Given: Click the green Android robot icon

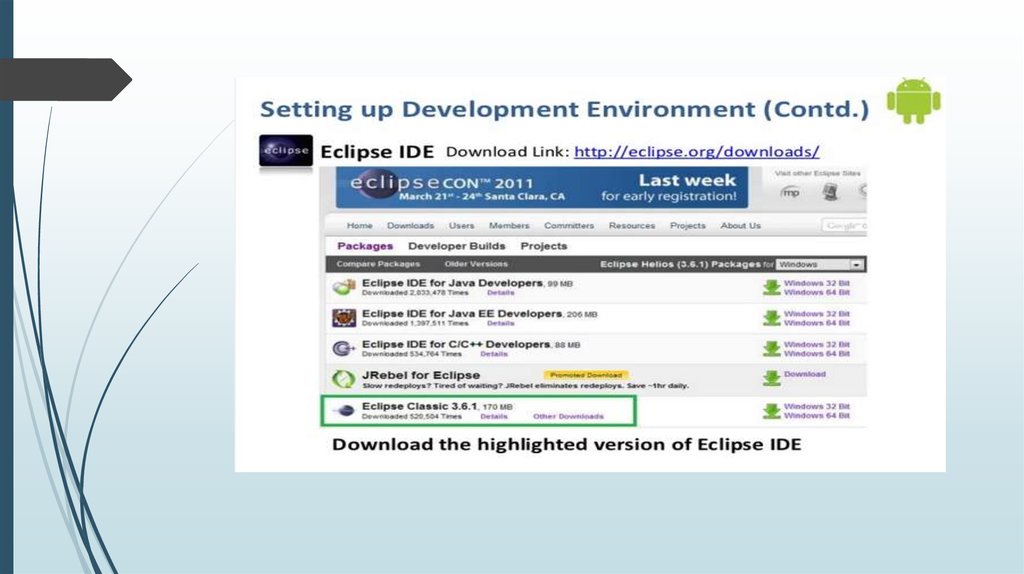Looking at the screenshot, I should pyautogui.click(x=914, y=101).
